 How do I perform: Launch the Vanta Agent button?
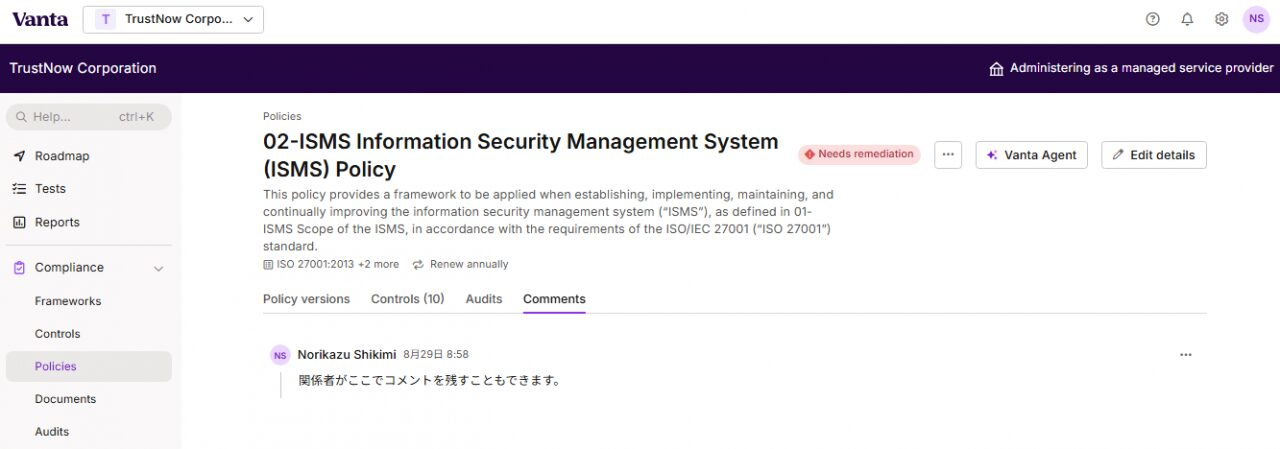[x=1031, y=155]
